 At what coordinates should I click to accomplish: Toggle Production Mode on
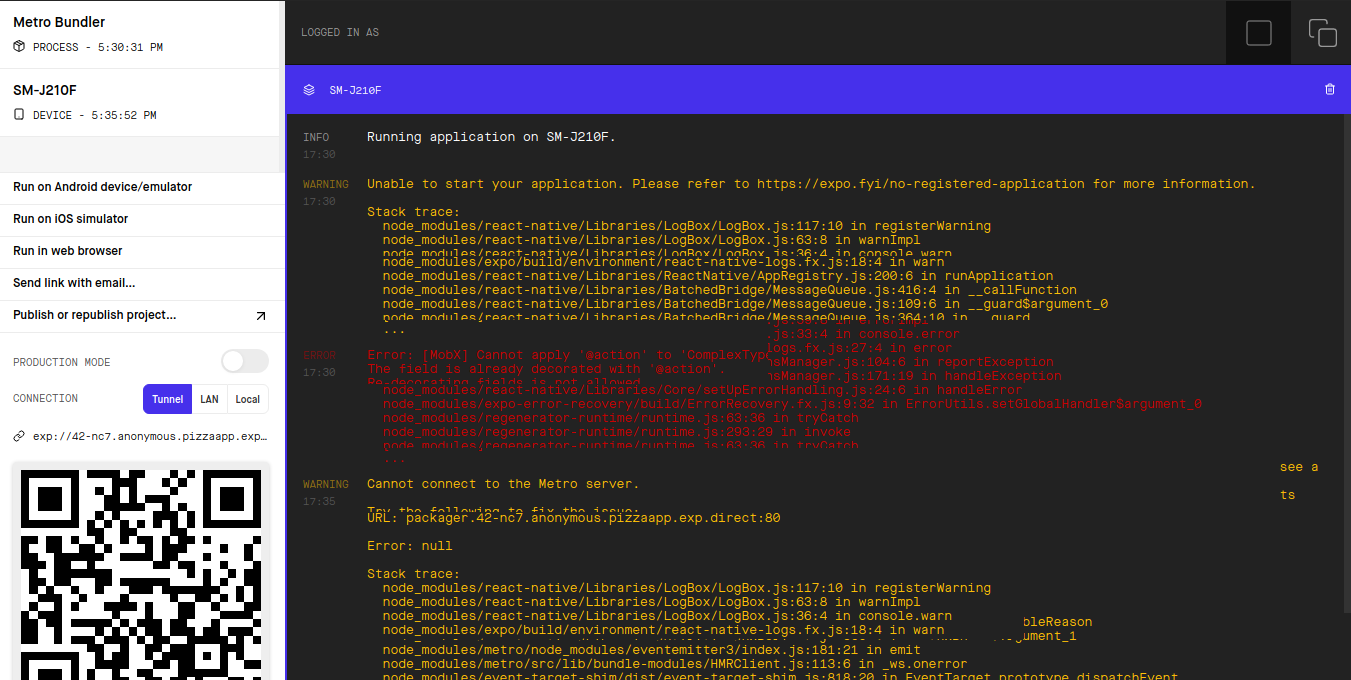click(244, 361)
